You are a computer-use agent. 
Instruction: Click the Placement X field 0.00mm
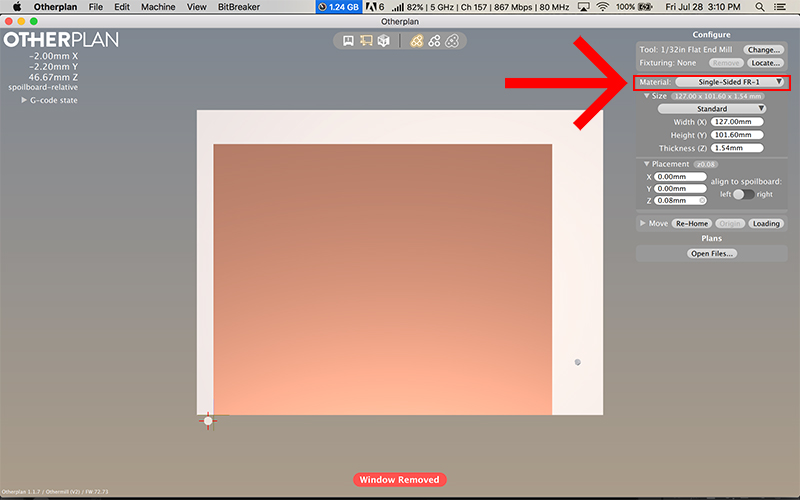click(680, 177)
